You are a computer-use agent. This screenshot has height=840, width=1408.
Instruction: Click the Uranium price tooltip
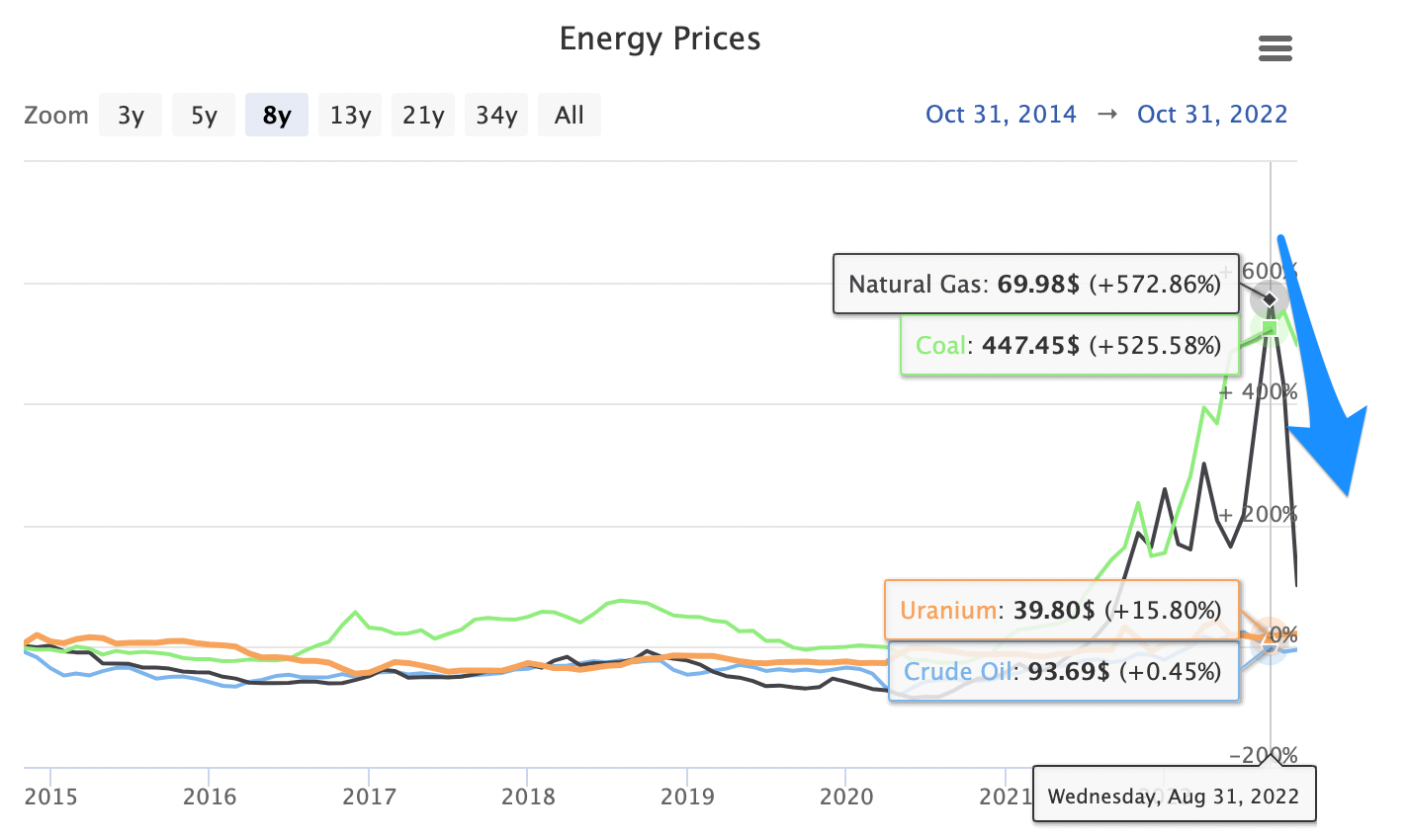tap(1061, 610)
